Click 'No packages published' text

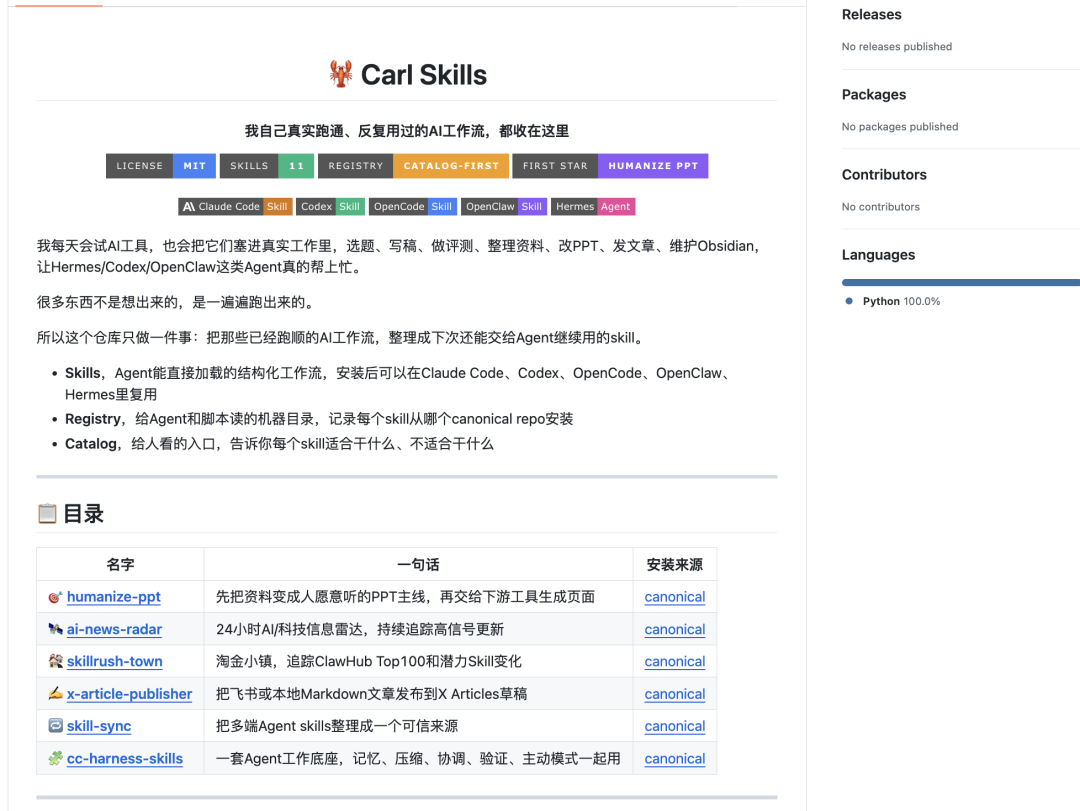click(900, 126)
